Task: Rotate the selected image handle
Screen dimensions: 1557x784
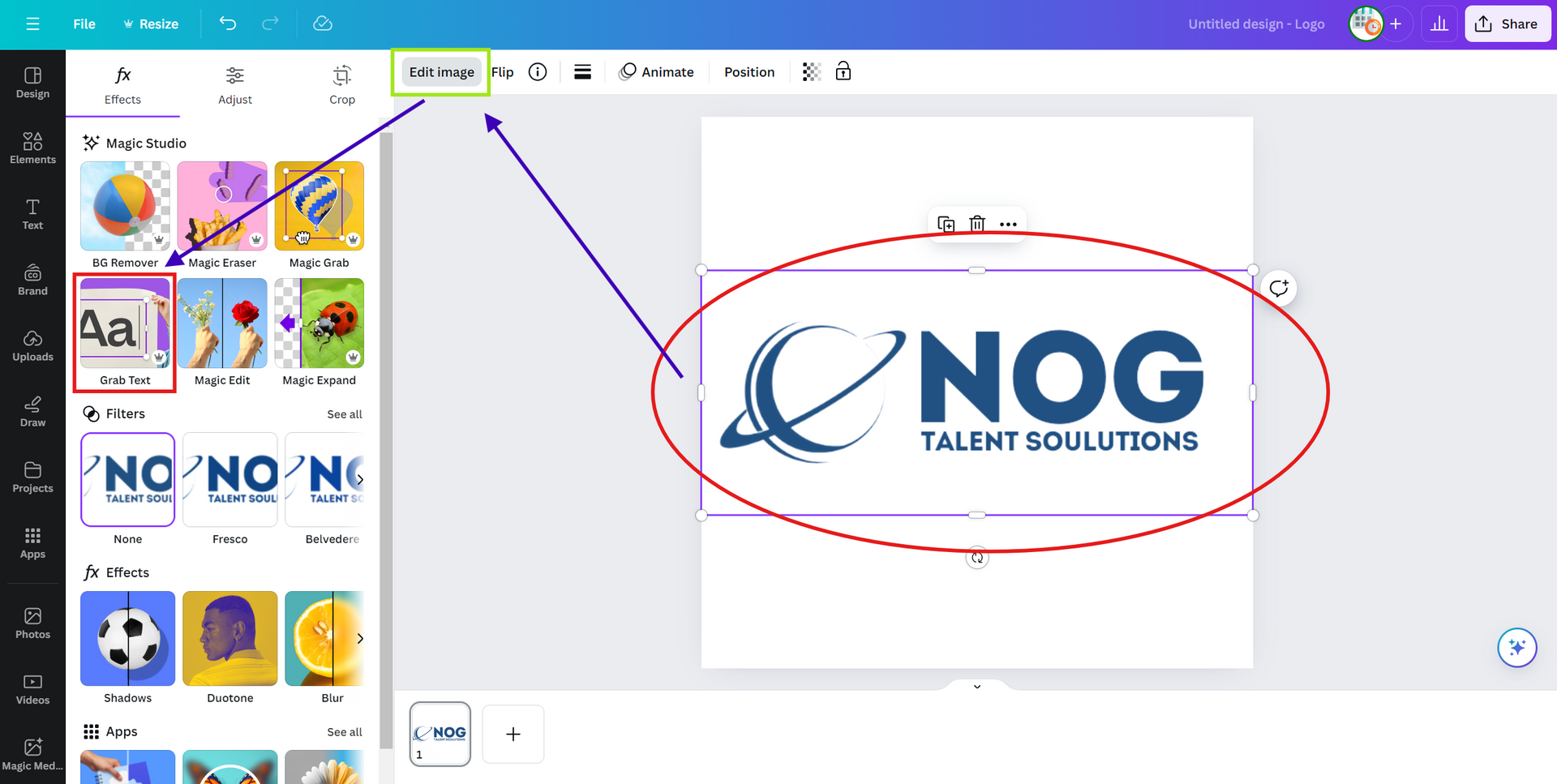Action: pos(977,558)
